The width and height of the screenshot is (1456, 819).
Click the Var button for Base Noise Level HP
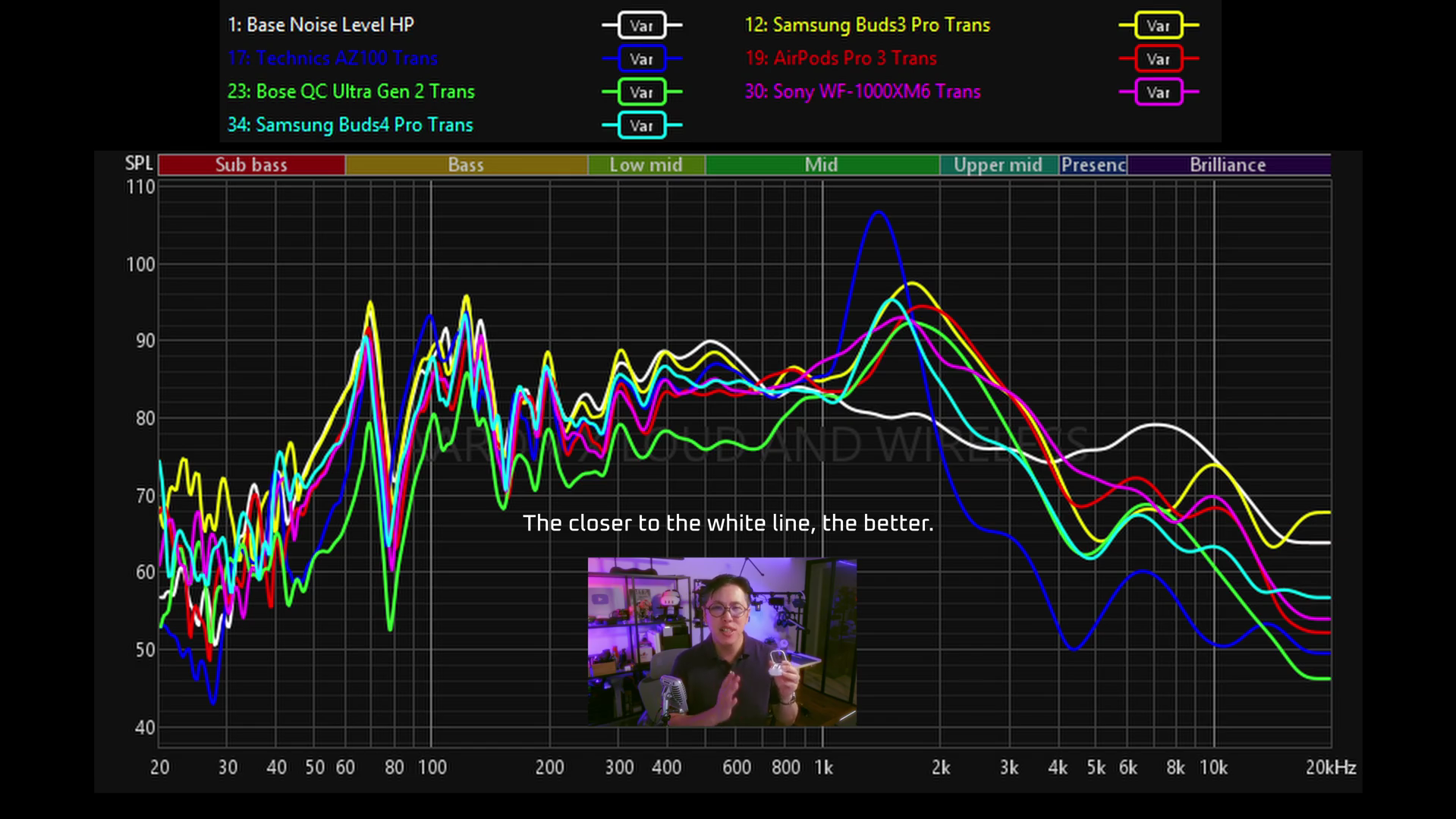pyautogui.click(x=641, y=26)
